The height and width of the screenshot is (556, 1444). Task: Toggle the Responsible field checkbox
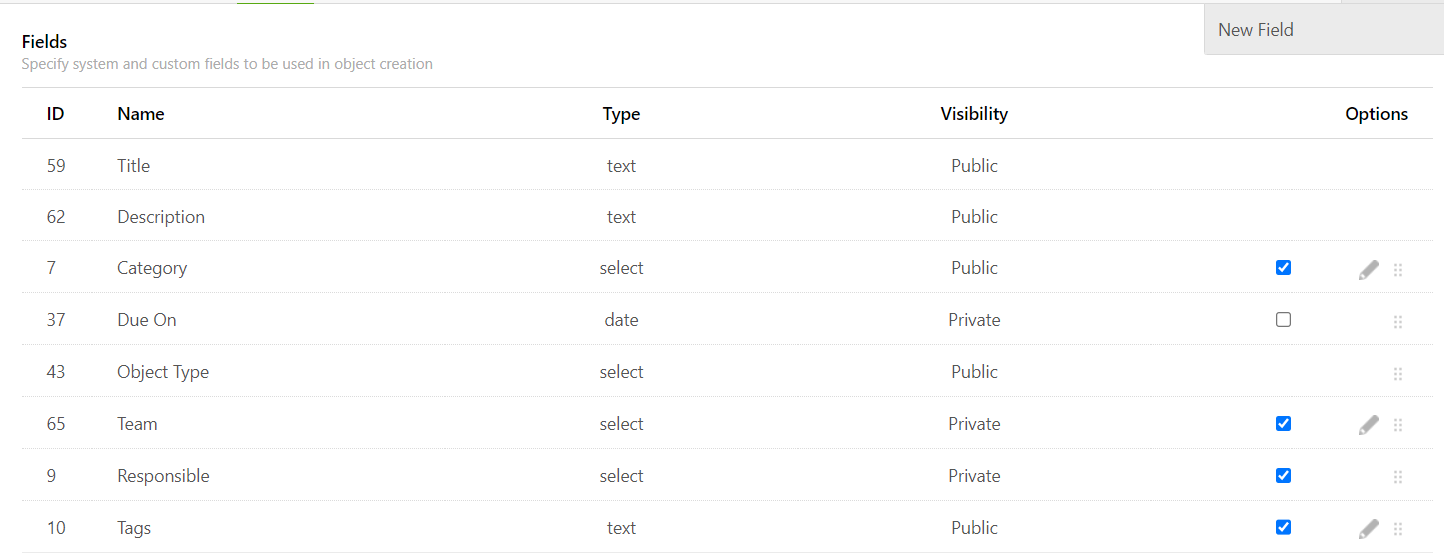(x=1284, y=475)
